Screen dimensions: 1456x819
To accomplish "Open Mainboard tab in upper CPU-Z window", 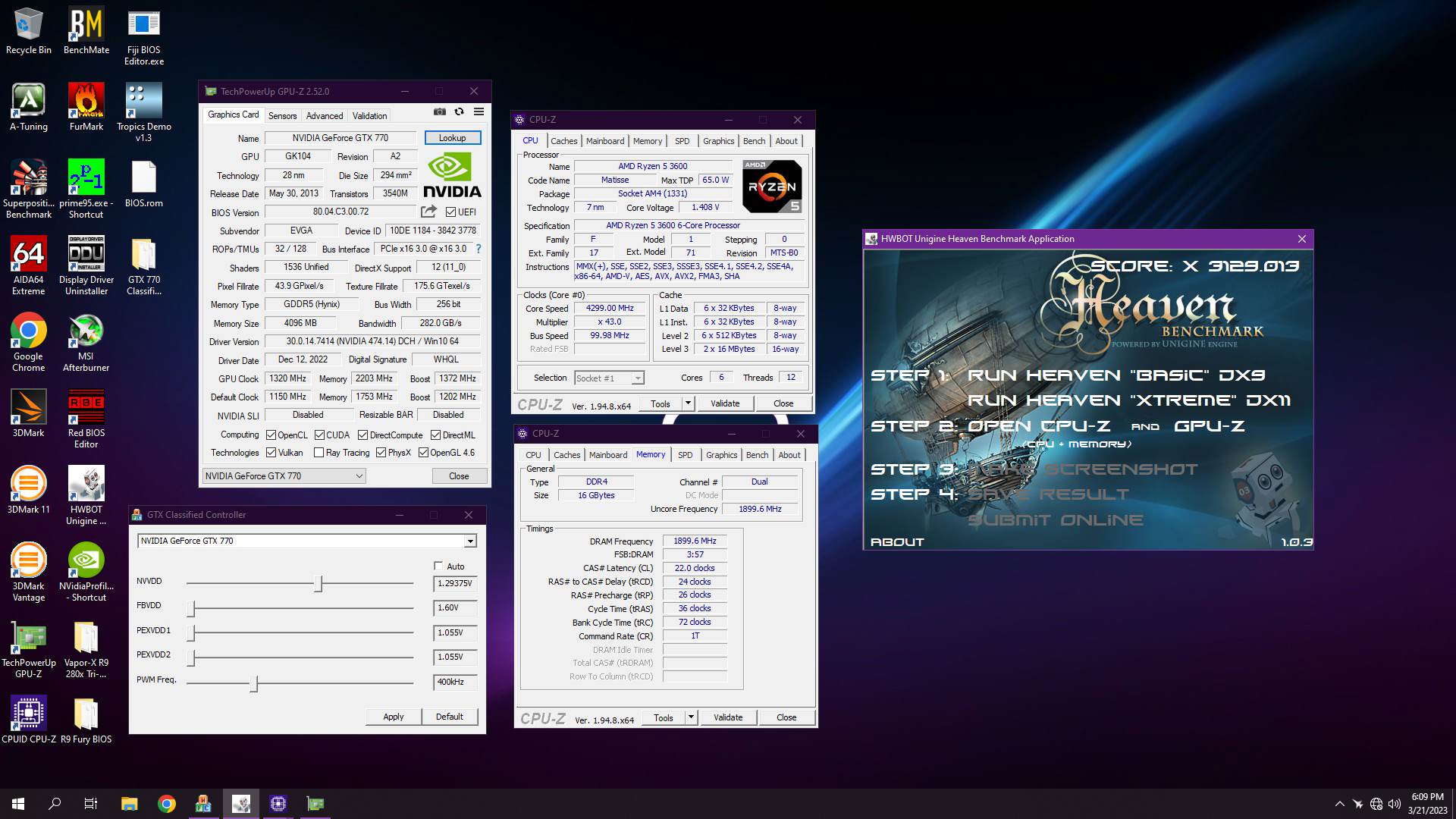I will (x=605, y=141).
